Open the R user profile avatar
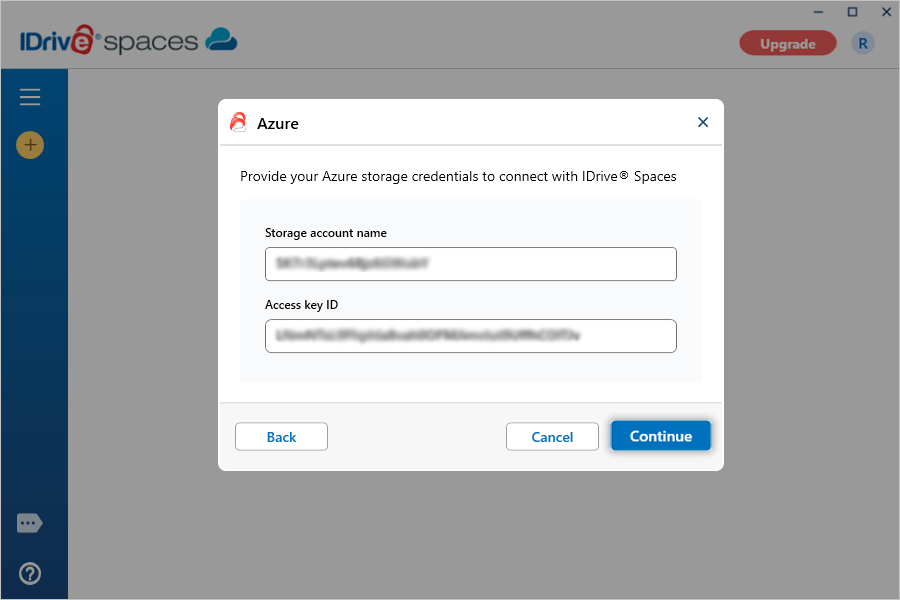900x600 pixels. (863, 44)
